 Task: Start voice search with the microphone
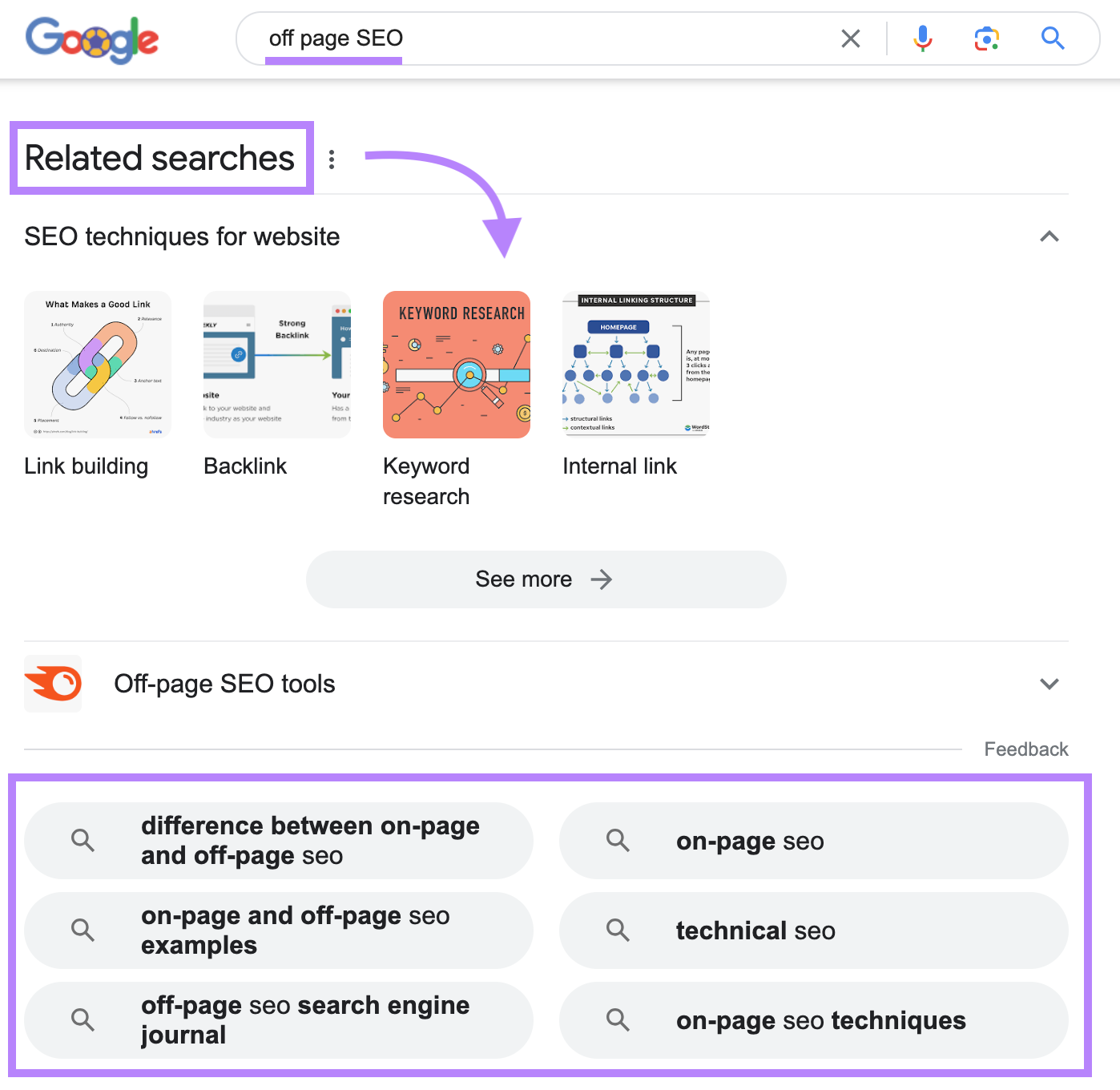(x=923, y=38)
